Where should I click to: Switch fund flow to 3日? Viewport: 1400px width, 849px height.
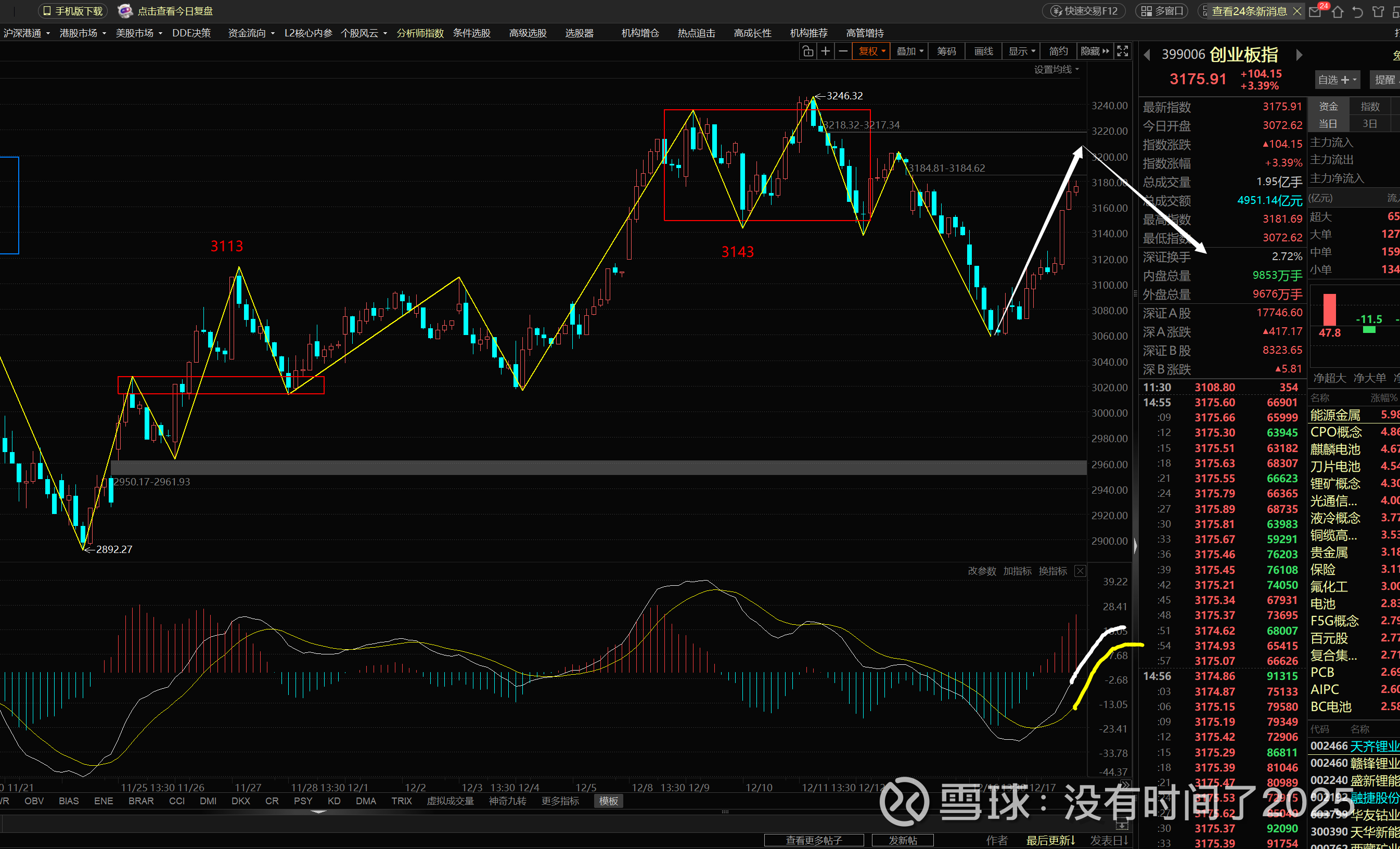pos(1370,123)
